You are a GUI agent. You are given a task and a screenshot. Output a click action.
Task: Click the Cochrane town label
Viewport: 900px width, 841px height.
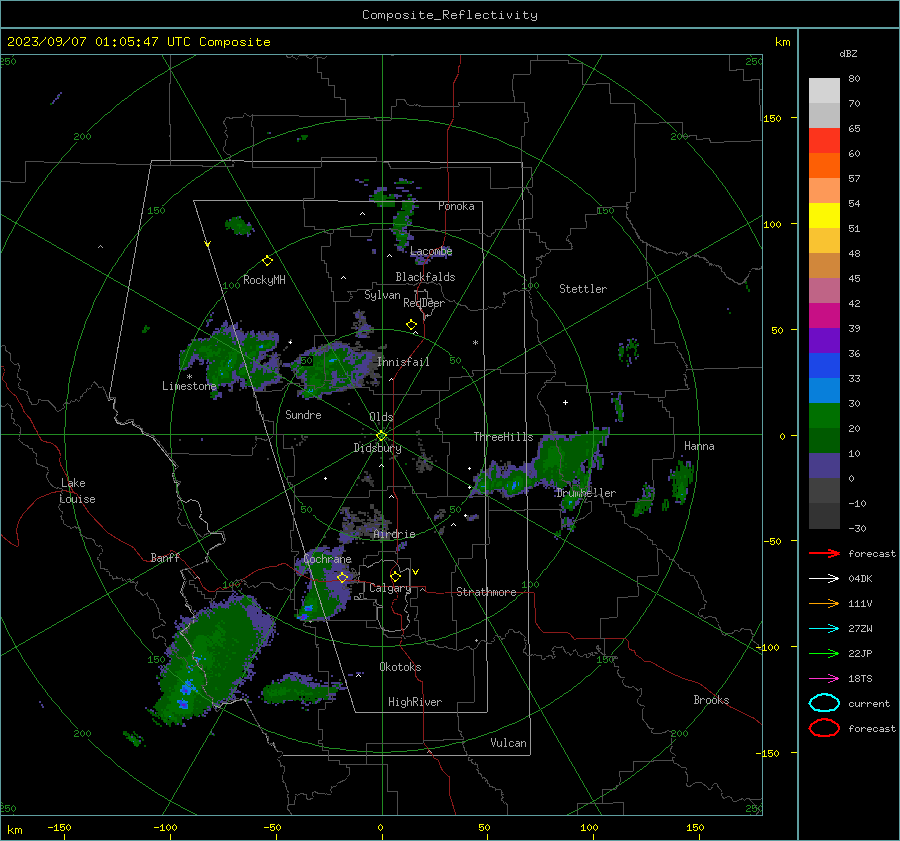(327, 559)
